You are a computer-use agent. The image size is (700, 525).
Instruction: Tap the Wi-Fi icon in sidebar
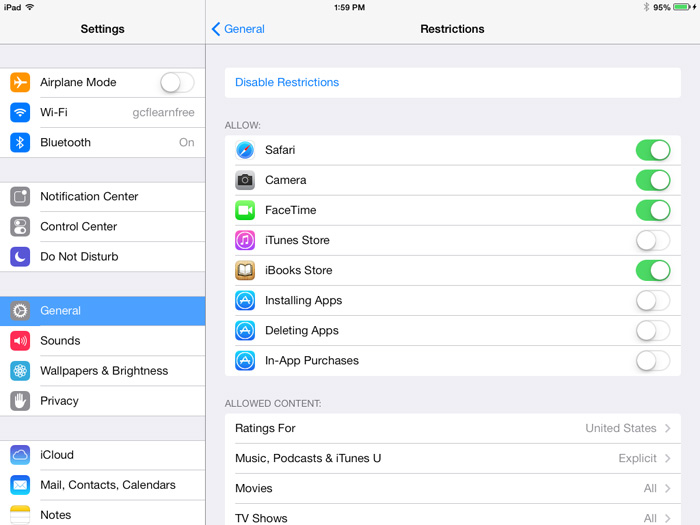click(20, 112)
